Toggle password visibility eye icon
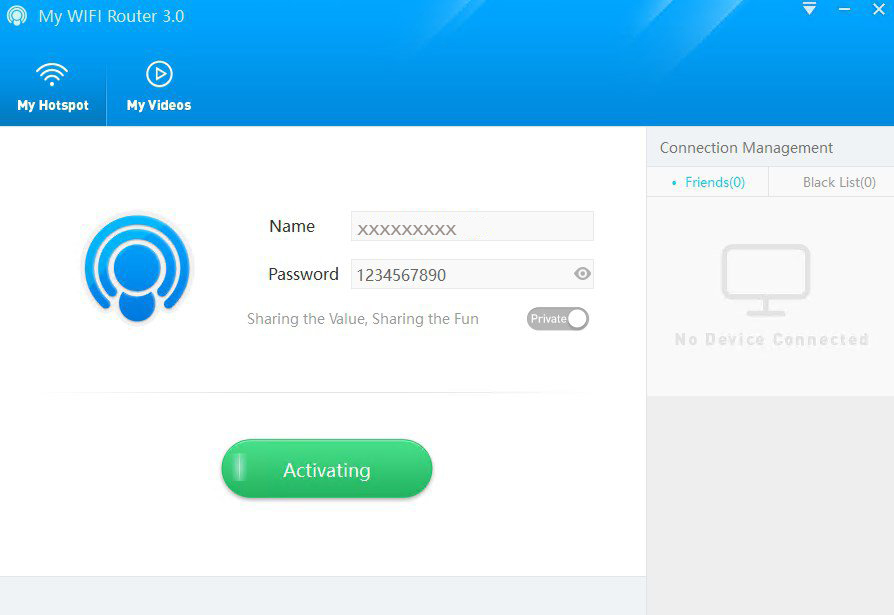 (x=582, y=274)
